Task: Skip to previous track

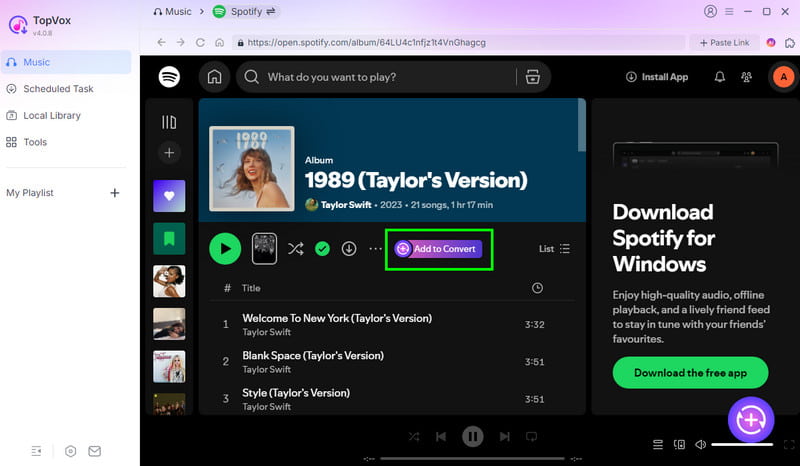Action: (441, 436)
